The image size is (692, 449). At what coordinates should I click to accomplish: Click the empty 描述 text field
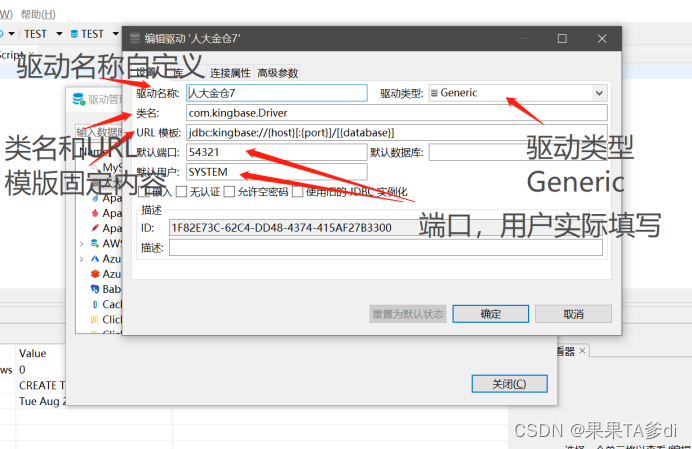(x=386, y=248)
